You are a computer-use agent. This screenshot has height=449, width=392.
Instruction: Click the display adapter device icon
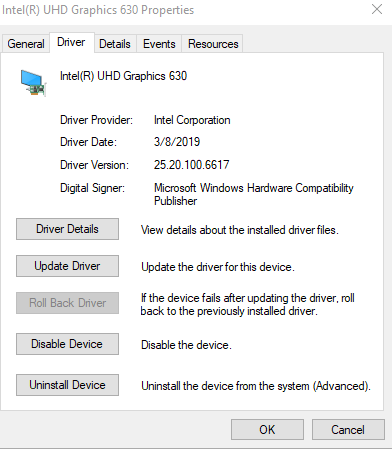tap(33, 83)
